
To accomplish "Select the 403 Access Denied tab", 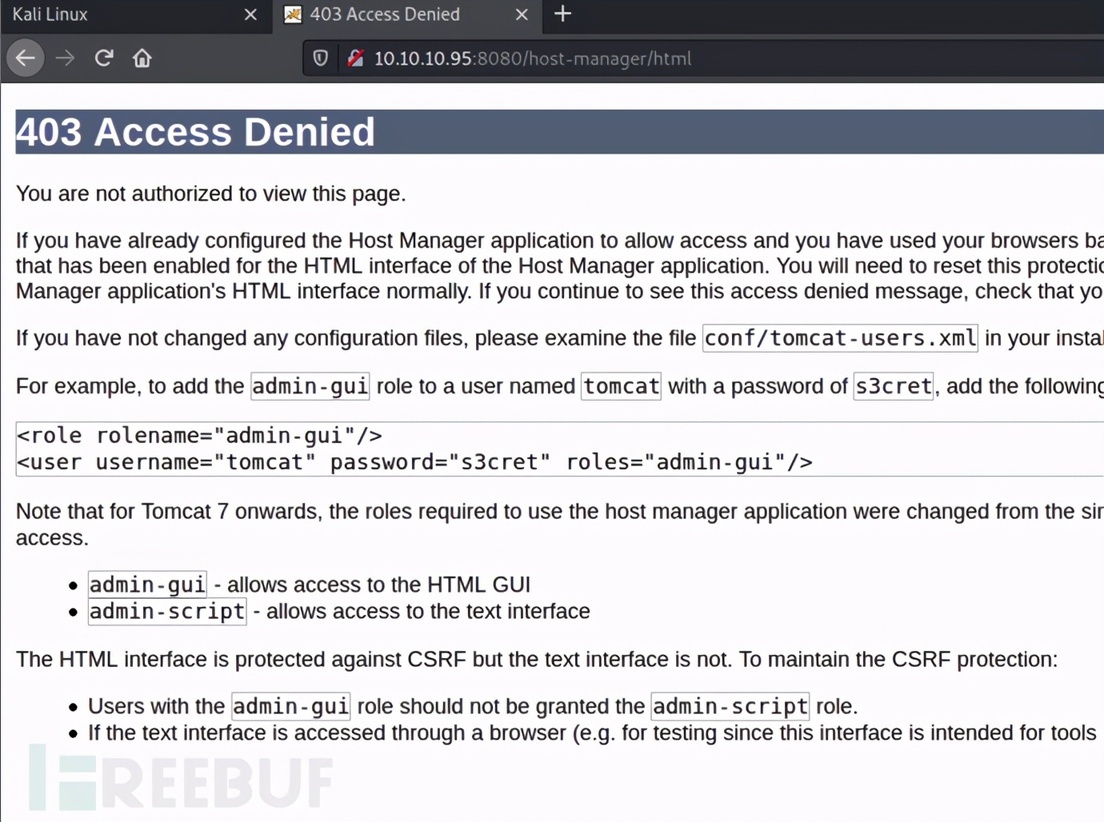I will click(408, 15).
